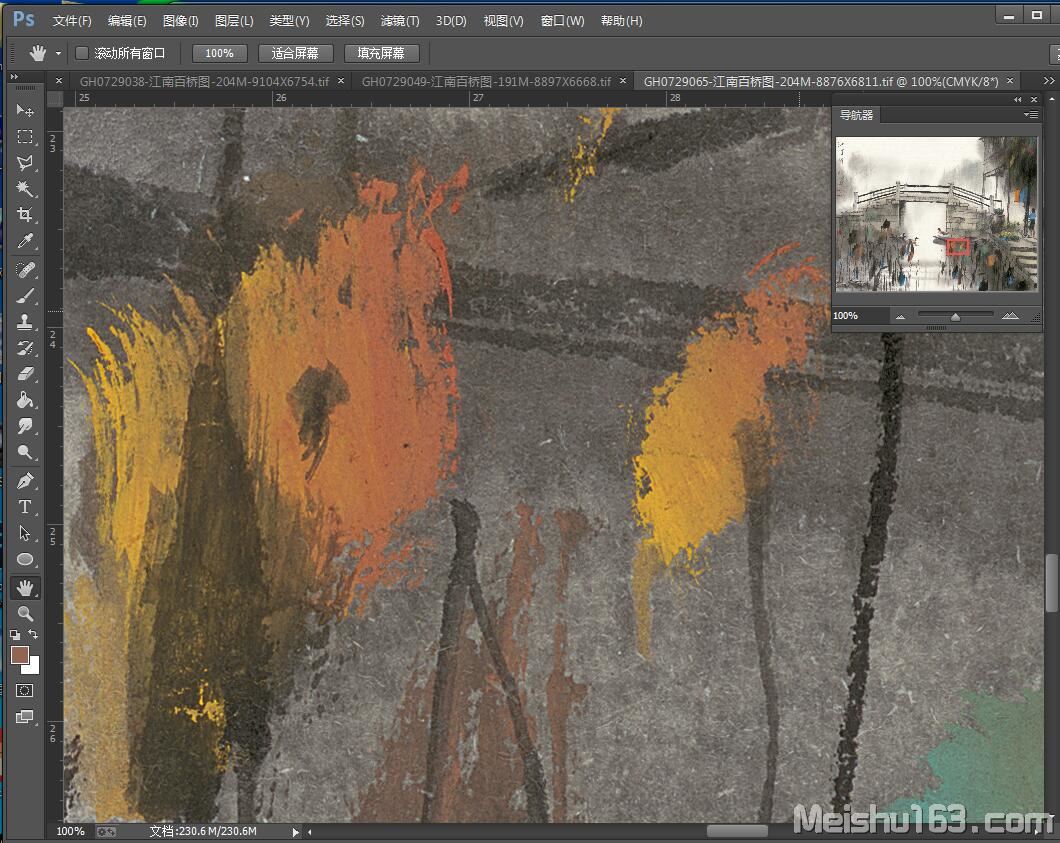1060x843 pixels.
Task: Click the Navigator zoom percentage field
Action: click(x=859, y=316)
